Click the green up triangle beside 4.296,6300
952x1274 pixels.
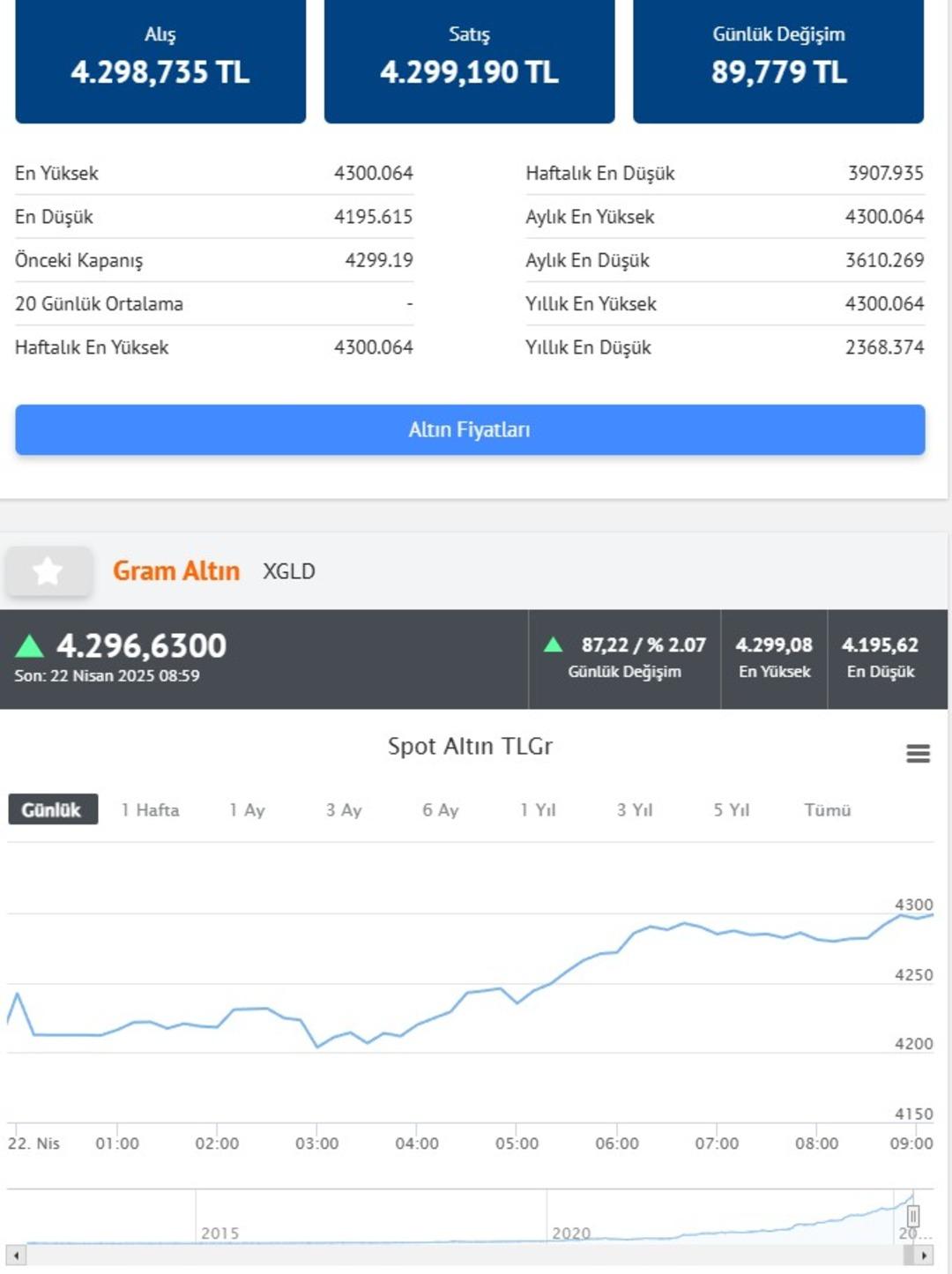pyautogui.click(x=30, y=646)
